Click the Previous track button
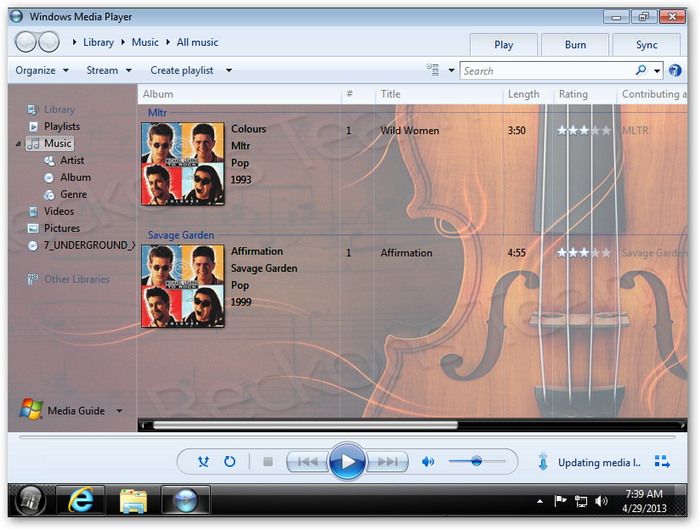Screen dimensions: 700x530 click(x=307, y=462)
